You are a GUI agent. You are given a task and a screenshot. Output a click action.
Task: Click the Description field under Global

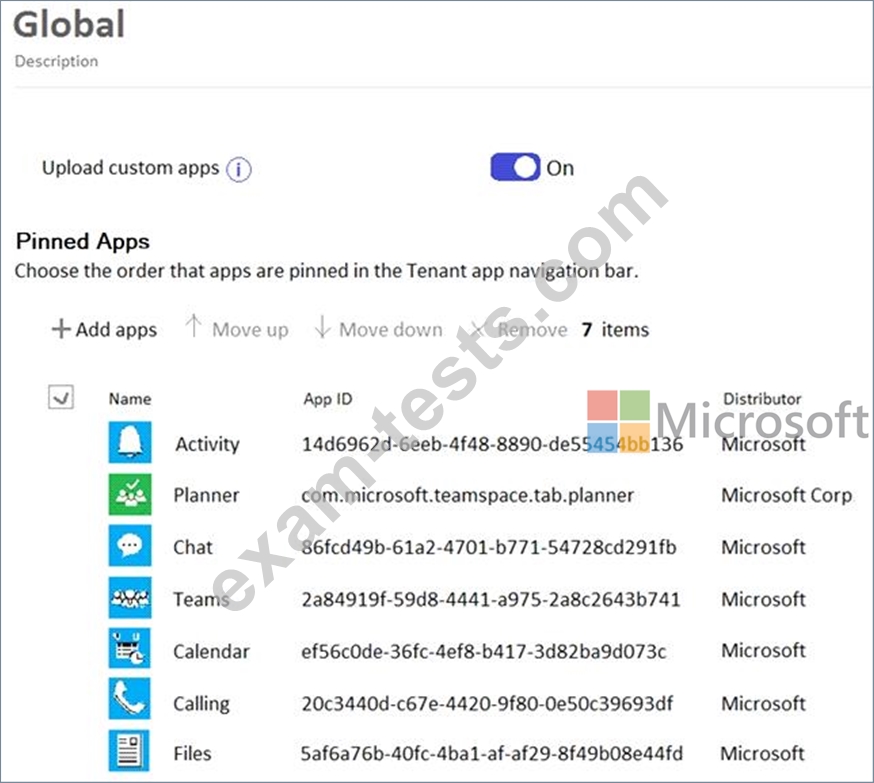[56, 61]
